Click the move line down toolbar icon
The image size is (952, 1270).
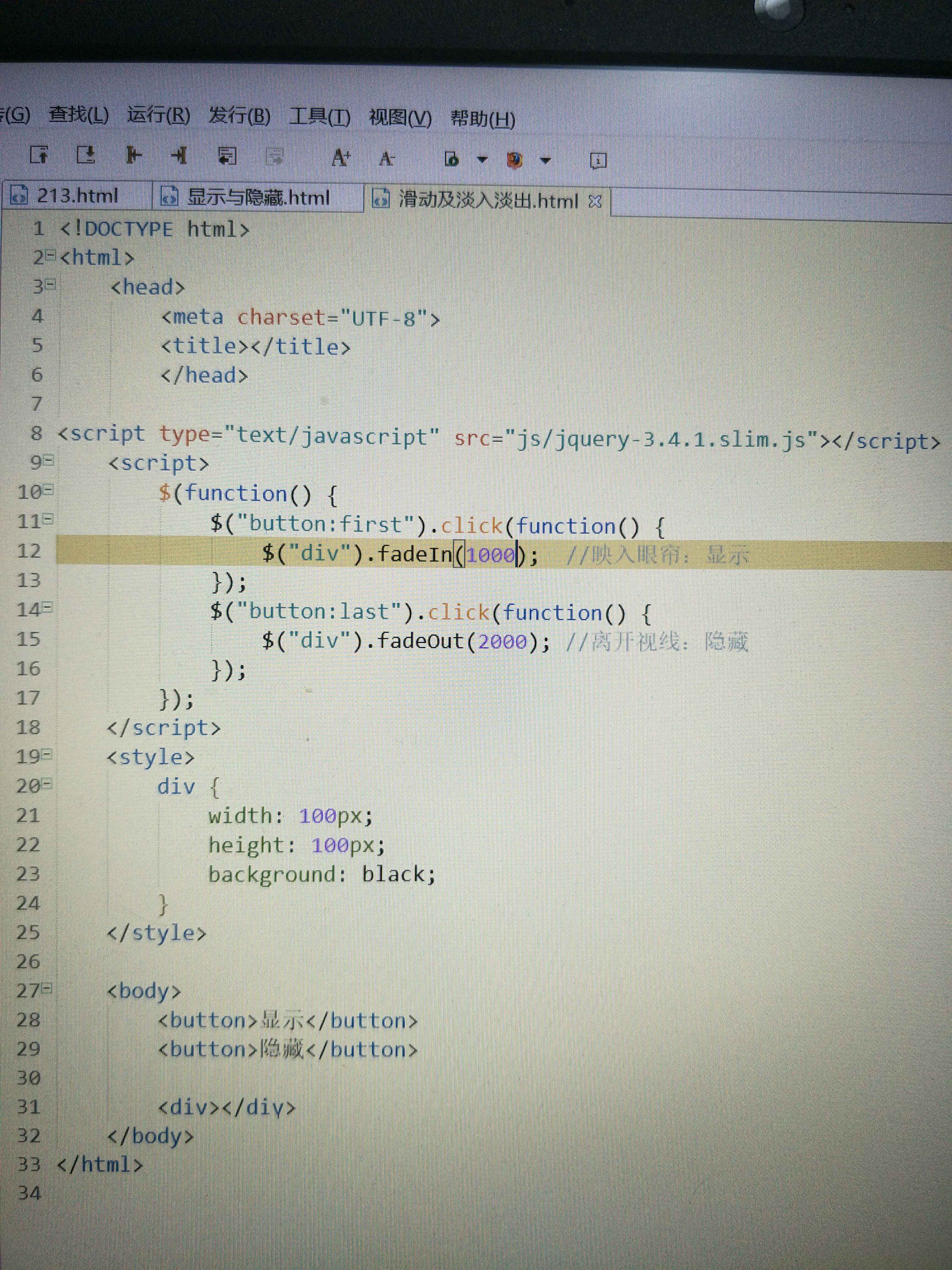click(86, 154)
